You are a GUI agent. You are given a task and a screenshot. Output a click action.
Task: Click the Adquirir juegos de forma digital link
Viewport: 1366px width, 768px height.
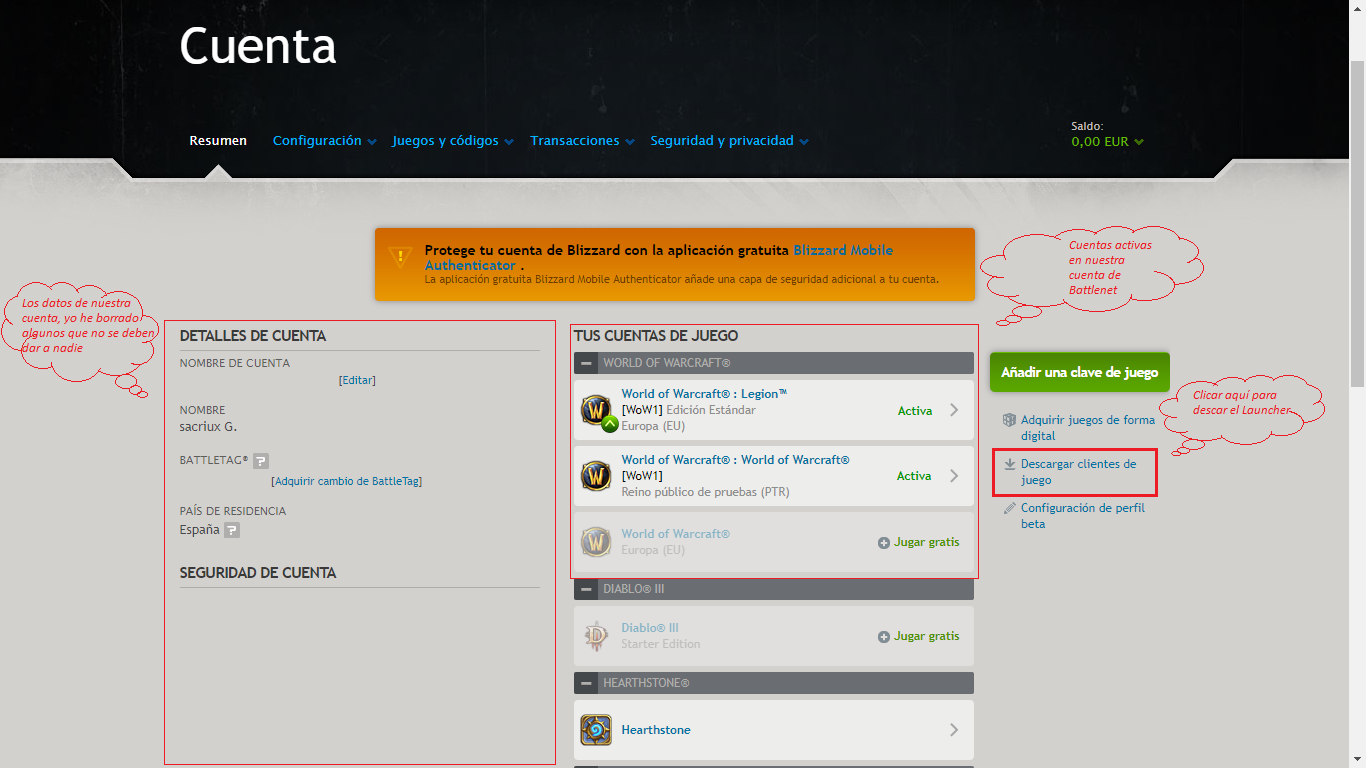point(1088,428)
